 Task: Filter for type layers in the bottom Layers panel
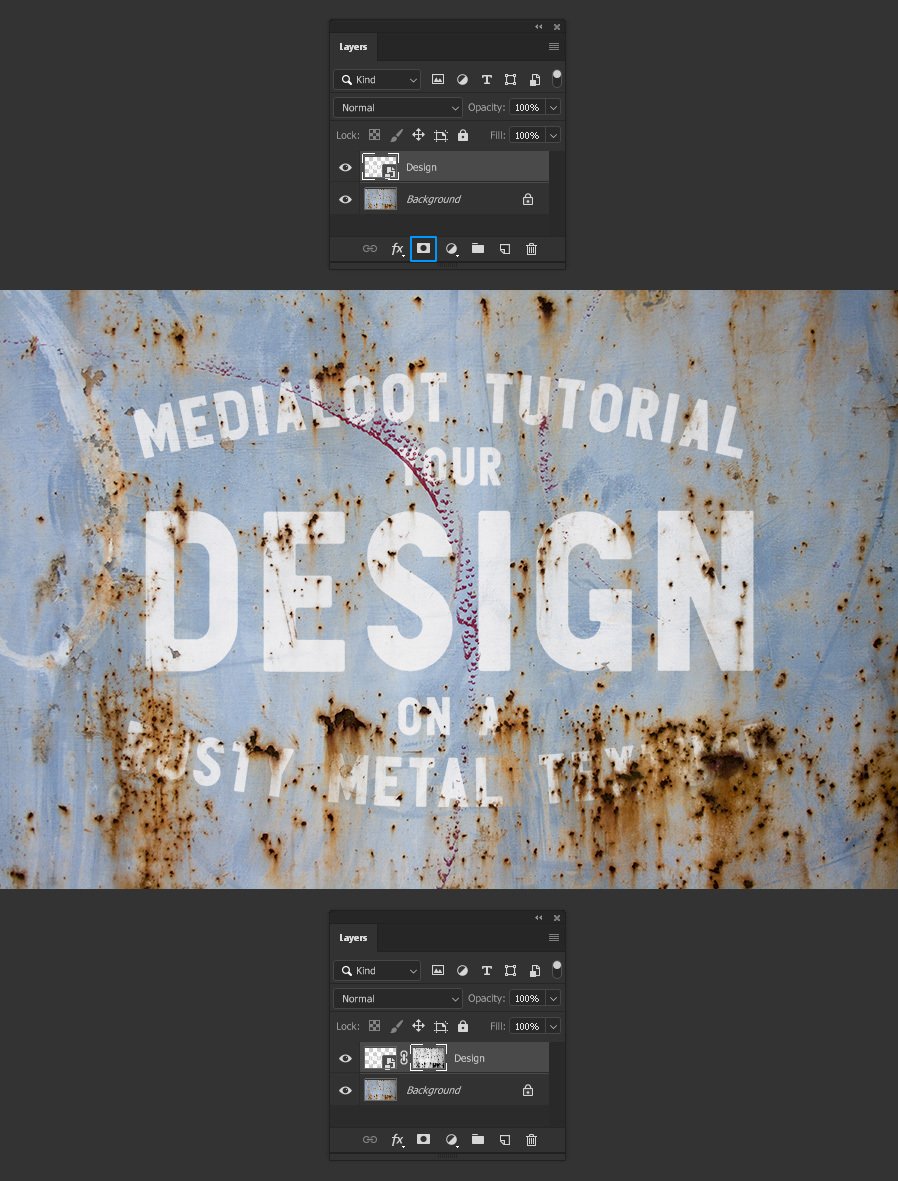tap(487, 971)
